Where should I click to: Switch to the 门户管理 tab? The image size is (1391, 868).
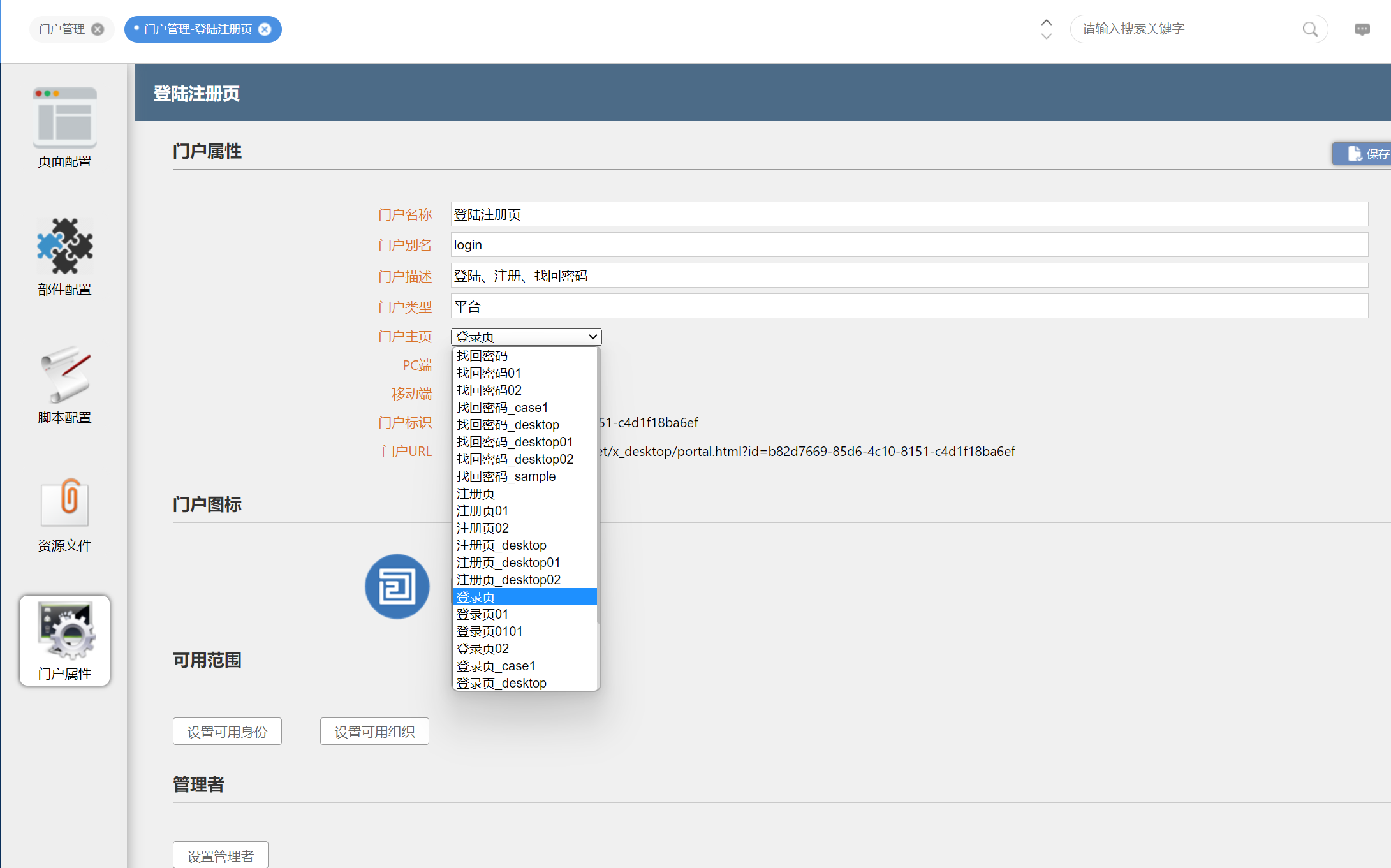62,29
